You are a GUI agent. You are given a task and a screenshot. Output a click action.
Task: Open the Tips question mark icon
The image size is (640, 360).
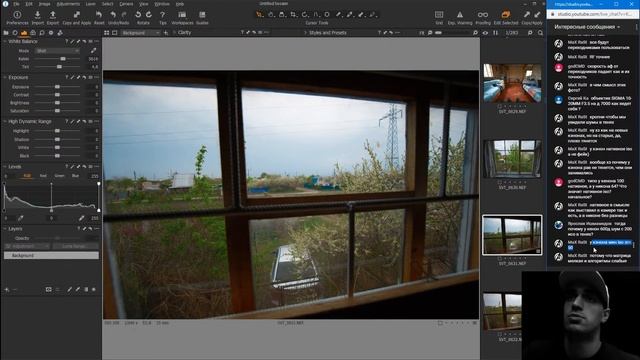pos(162,15)
